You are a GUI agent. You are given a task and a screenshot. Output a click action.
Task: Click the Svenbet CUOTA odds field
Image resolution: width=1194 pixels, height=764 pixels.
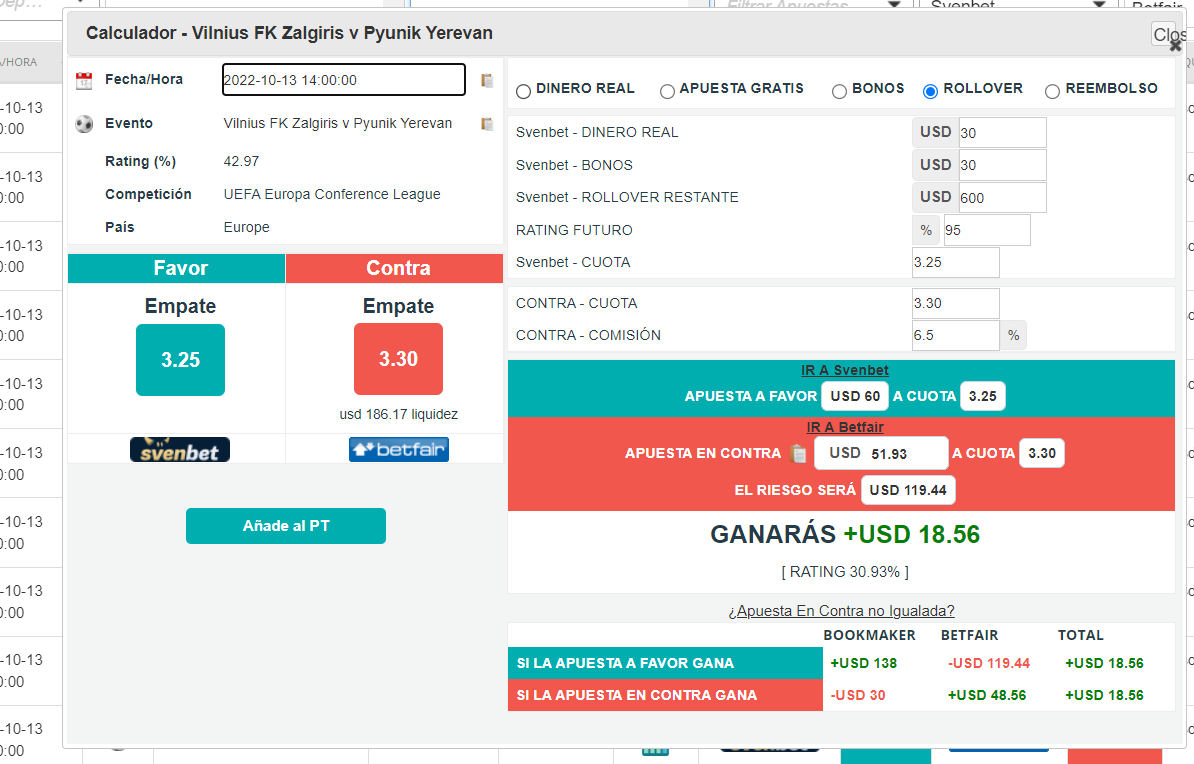(x=956, y=263)
